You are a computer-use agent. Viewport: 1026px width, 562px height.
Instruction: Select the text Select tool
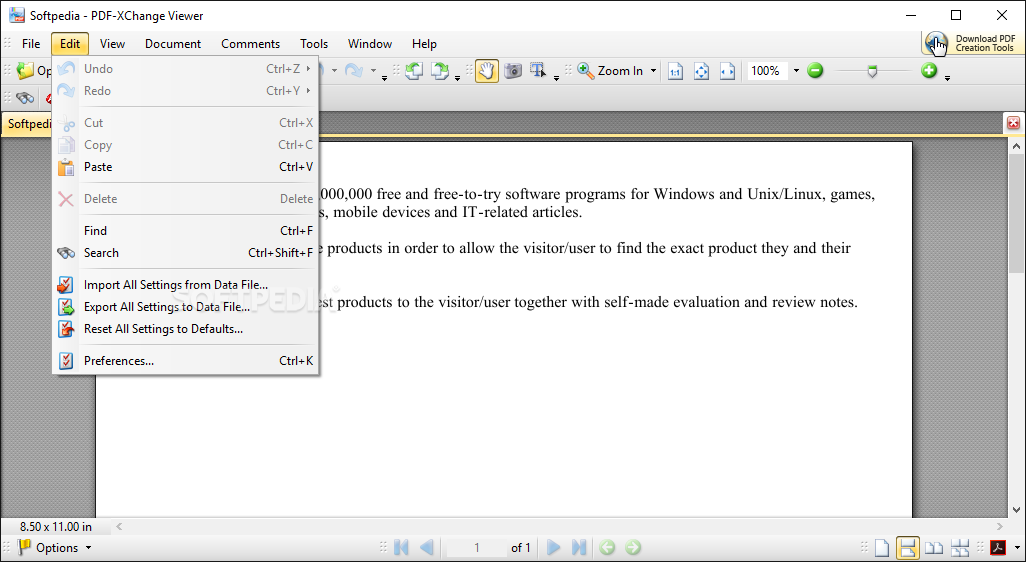pos(538,71)
